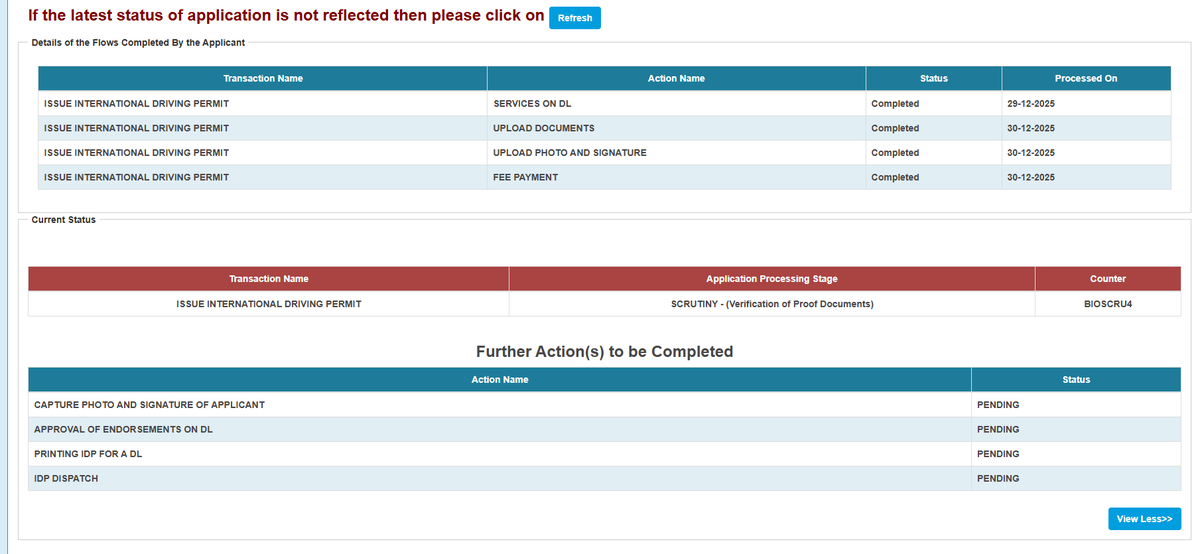Select the transaction name in the SERVICES ON DL row
Viewport: 1200px width, 554px height.
[x=136, y=104]
